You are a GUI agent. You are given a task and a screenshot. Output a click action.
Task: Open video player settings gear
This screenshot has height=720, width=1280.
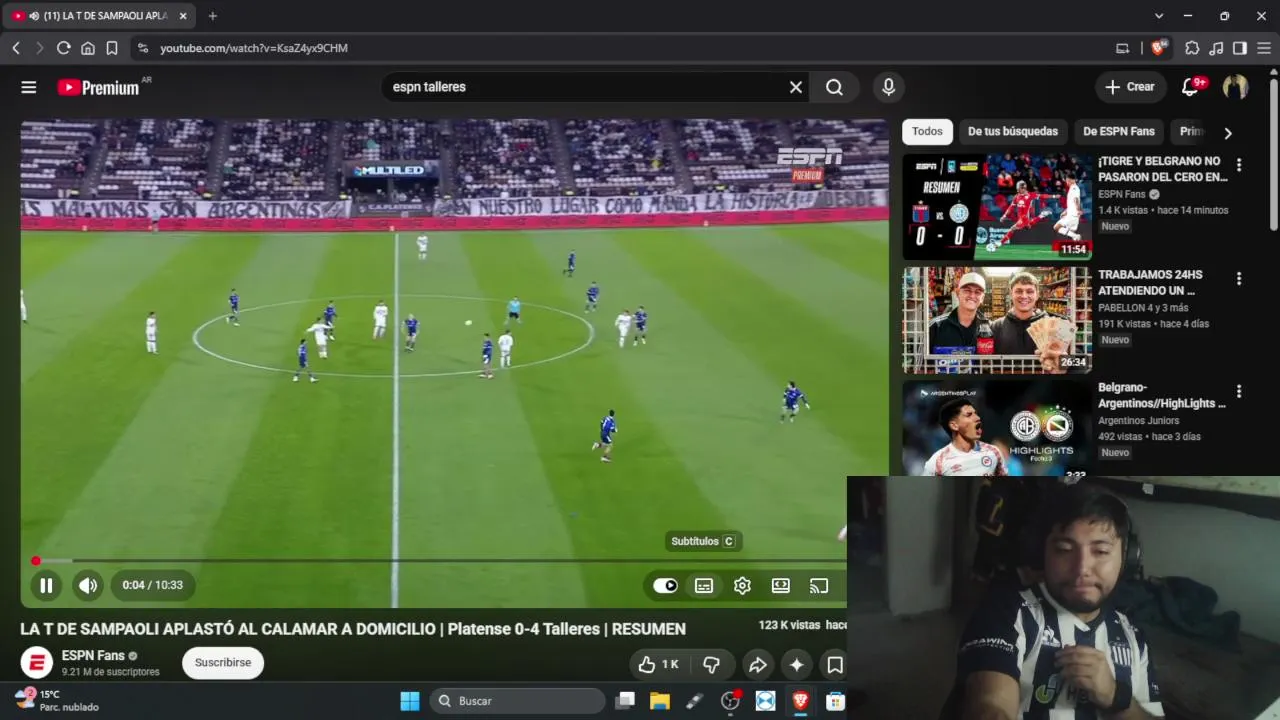(x=742, y=586)
